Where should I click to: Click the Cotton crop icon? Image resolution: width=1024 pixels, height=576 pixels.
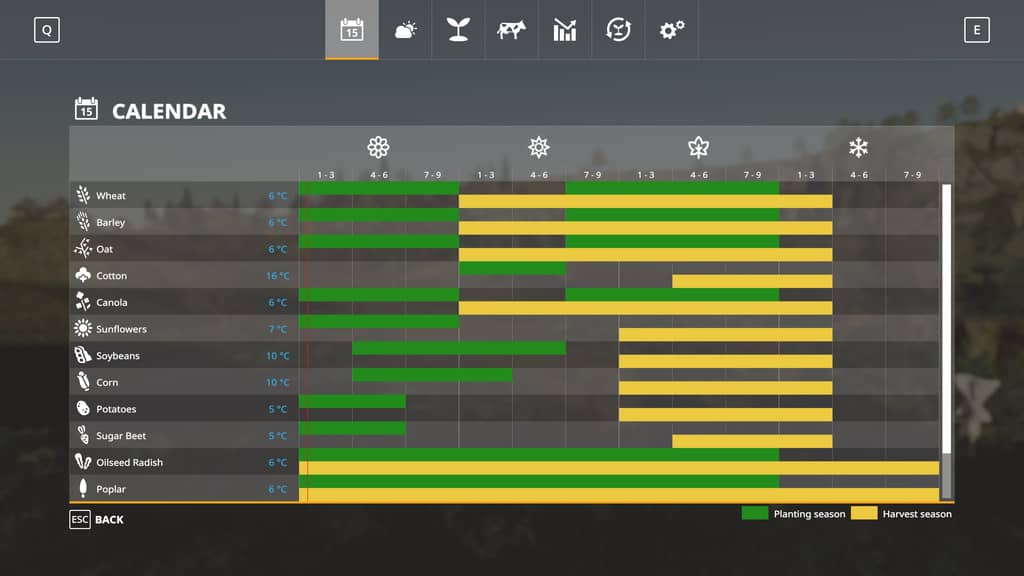point(83,275)
